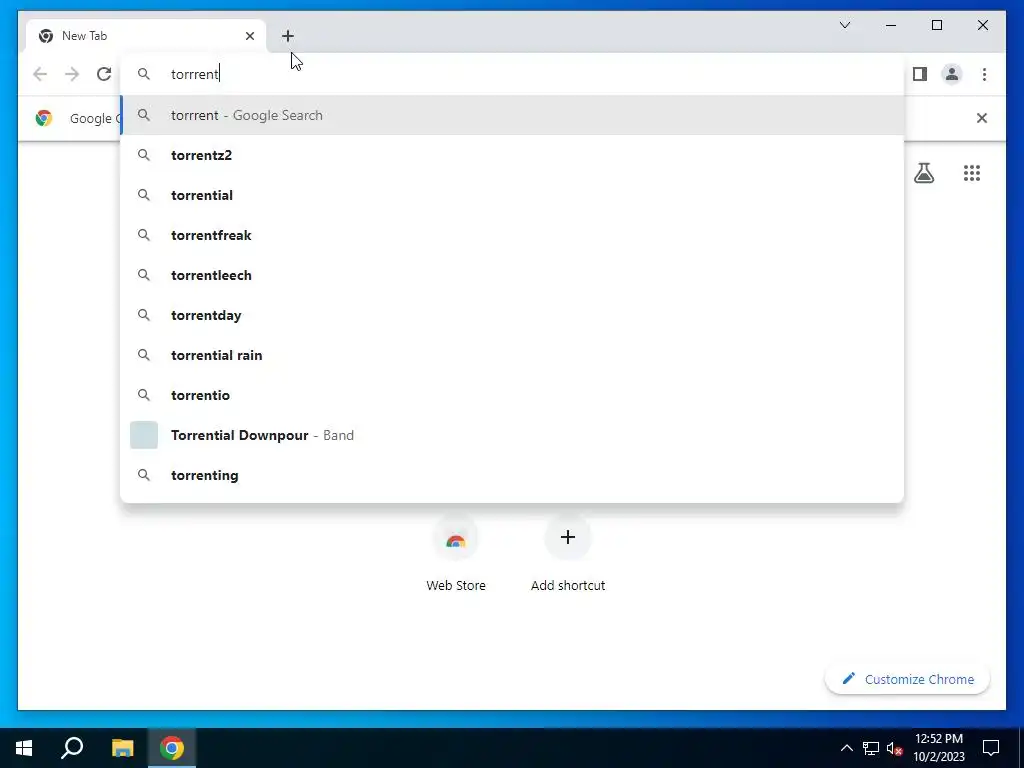Click the search icon beside torrenting
The width and height of the screenshot is (1024, 768).
144,475
